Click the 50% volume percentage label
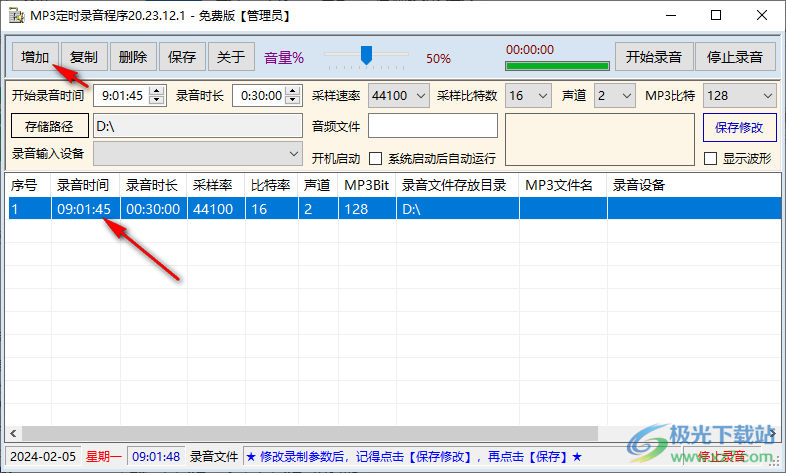The width and height of the screenshot is (786, 473). 439,59
